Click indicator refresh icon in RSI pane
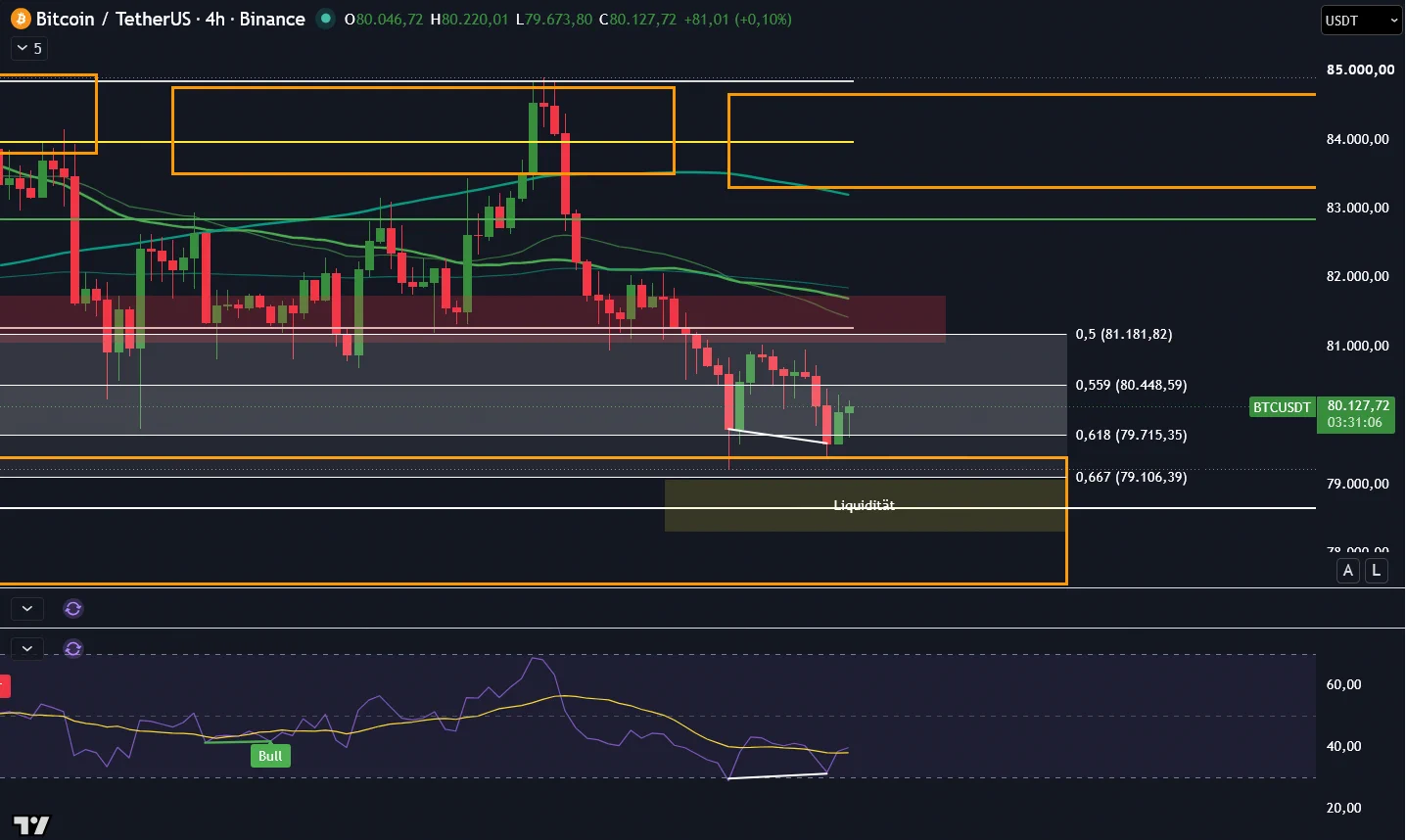The width and height of the screenshot is (1406, 840). [x=73, y=648]
